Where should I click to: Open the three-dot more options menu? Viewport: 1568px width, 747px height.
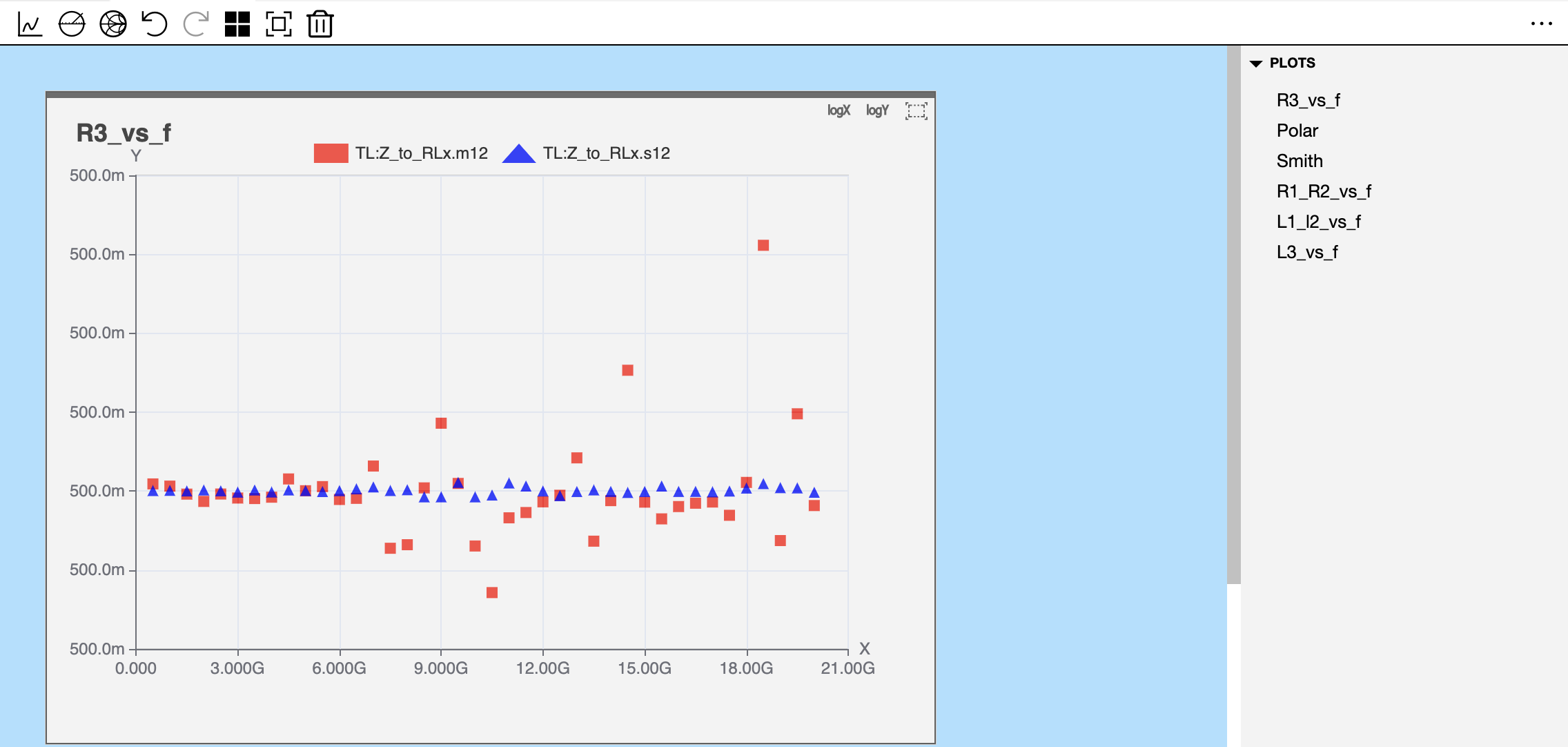tap(1541, 23)
